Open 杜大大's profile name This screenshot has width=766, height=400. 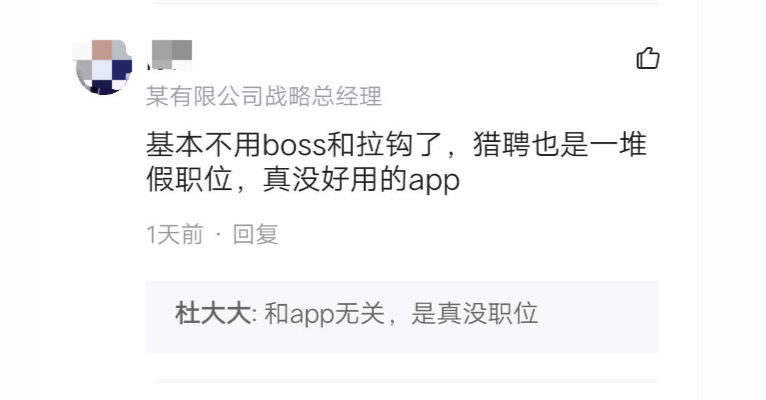tap(213, 314)
